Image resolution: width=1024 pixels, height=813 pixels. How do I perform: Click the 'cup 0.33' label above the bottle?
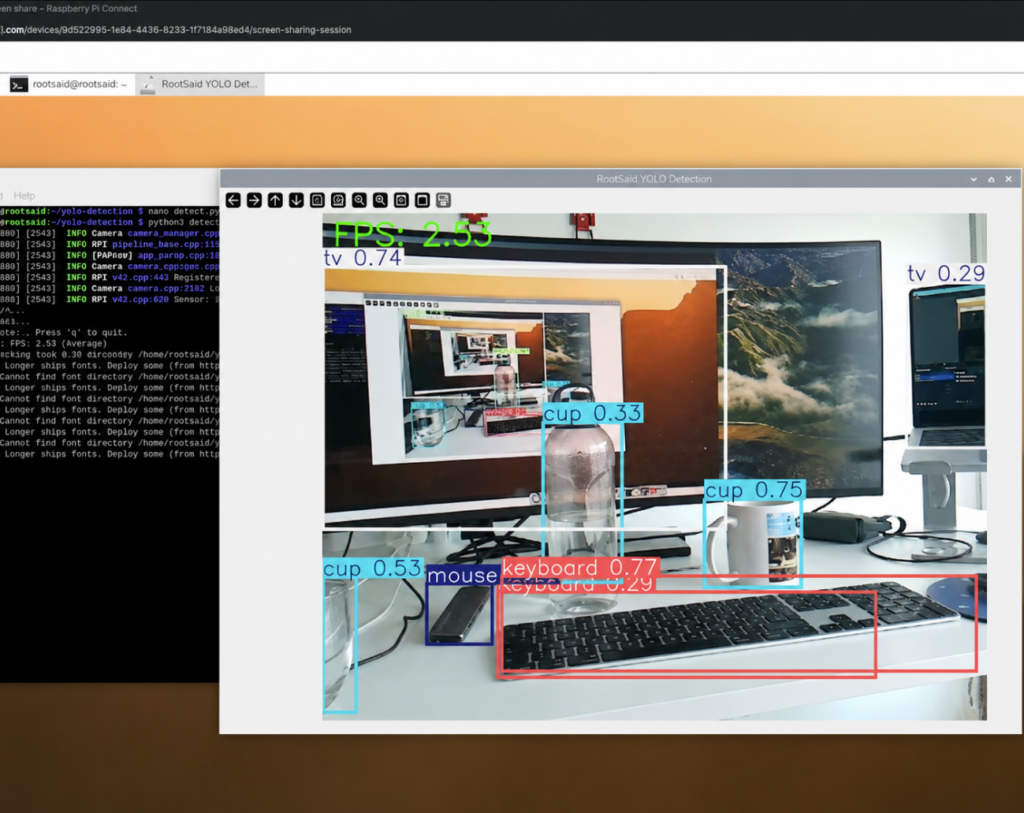click(x=592, y=413)
